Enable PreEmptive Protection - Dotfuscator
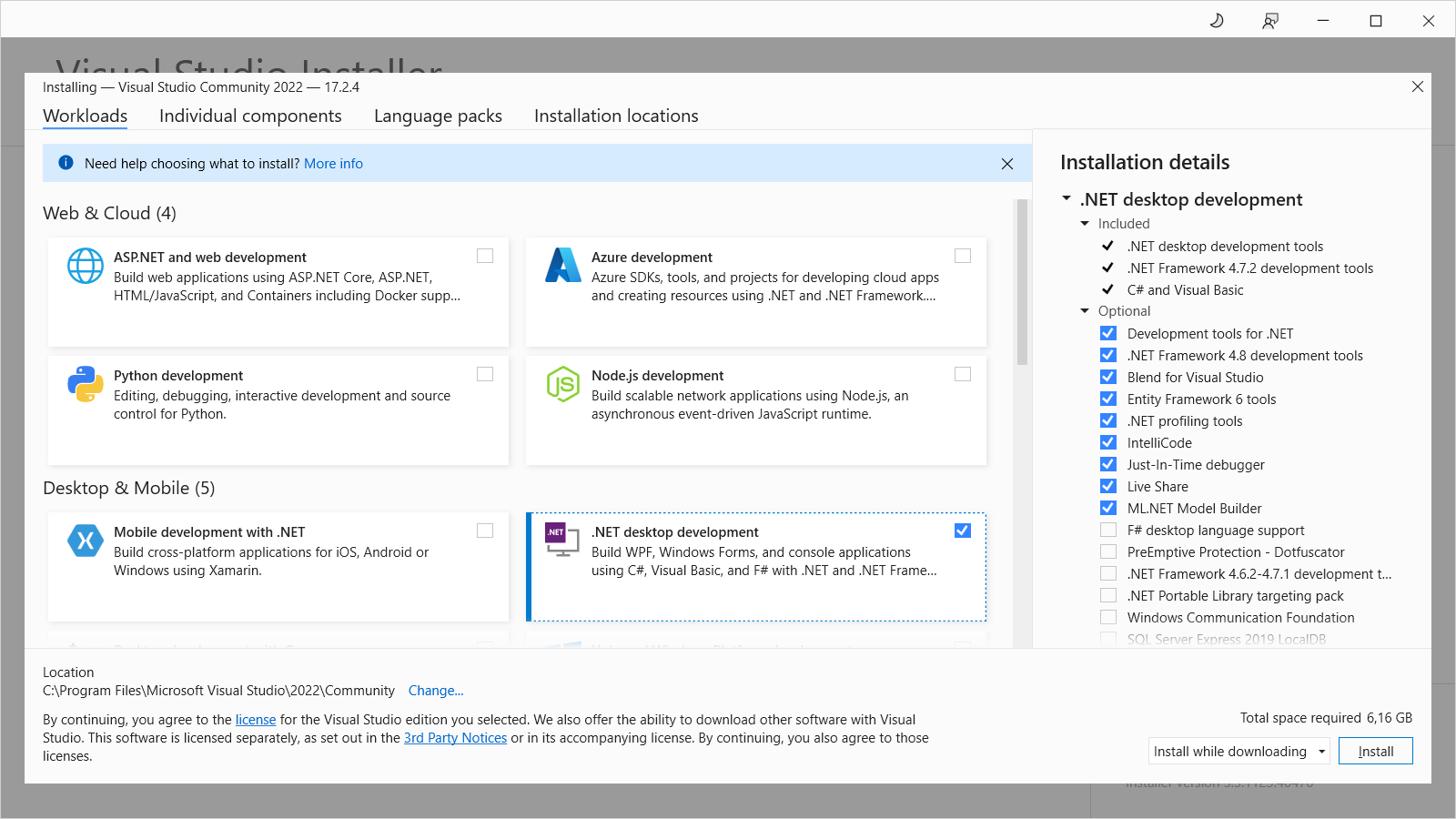1456x819 pixels. click(x=1108, y=551)
